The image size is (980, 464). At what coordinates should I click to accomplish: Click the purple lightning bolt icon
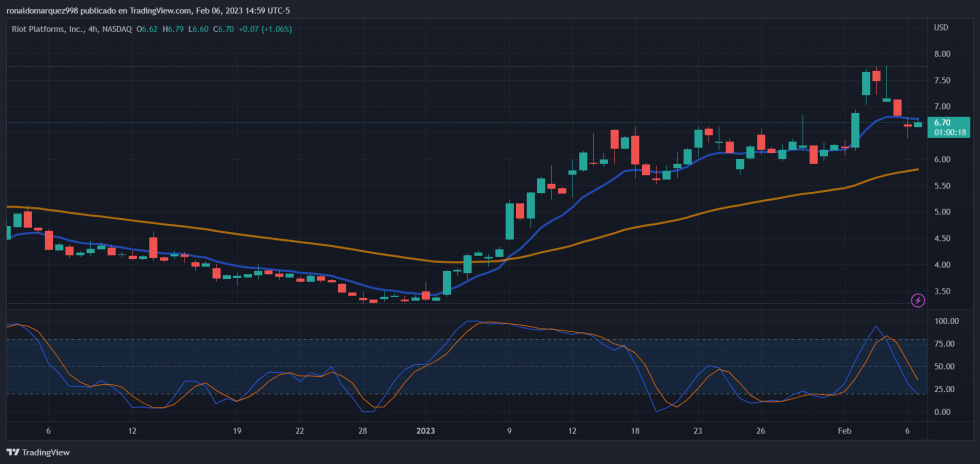coord(918,300)
